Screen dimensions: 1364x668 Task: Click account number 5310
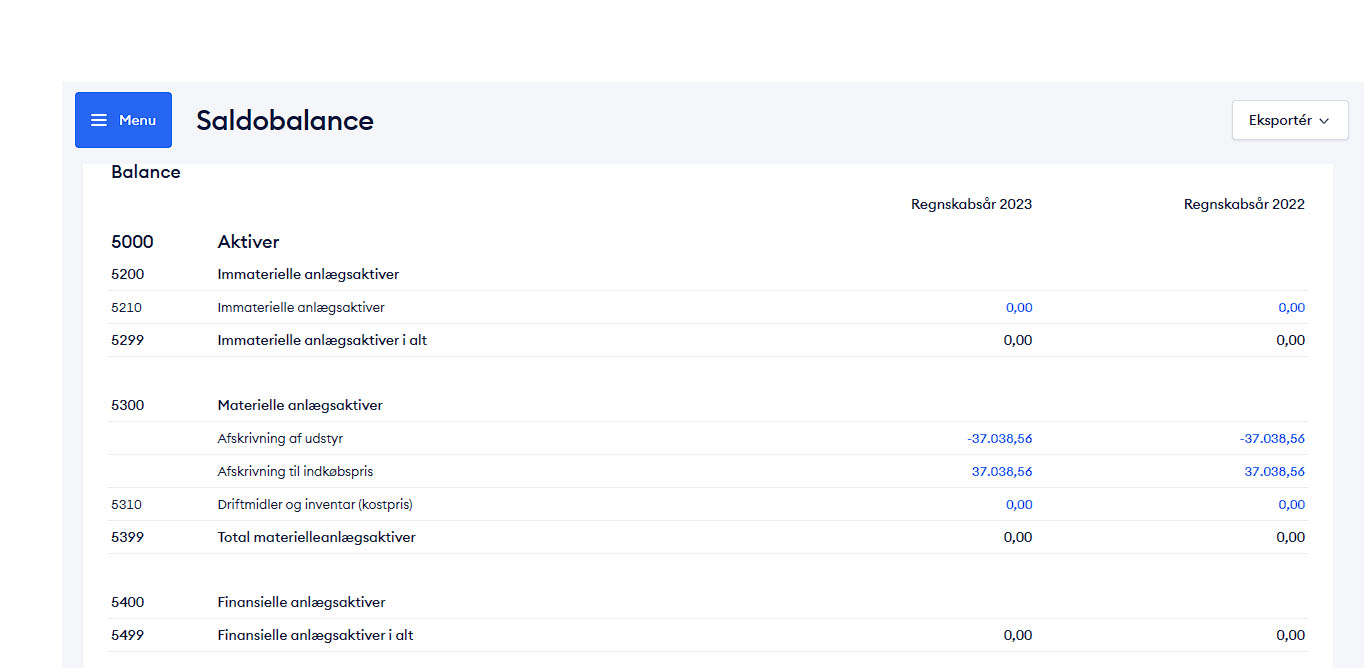(127, 505)
